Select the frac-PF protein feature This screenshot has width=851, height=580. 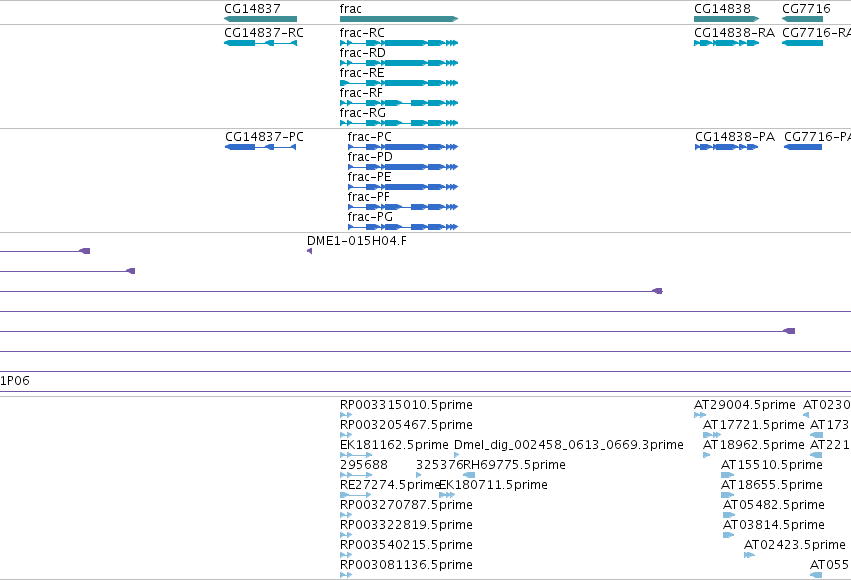403,207
